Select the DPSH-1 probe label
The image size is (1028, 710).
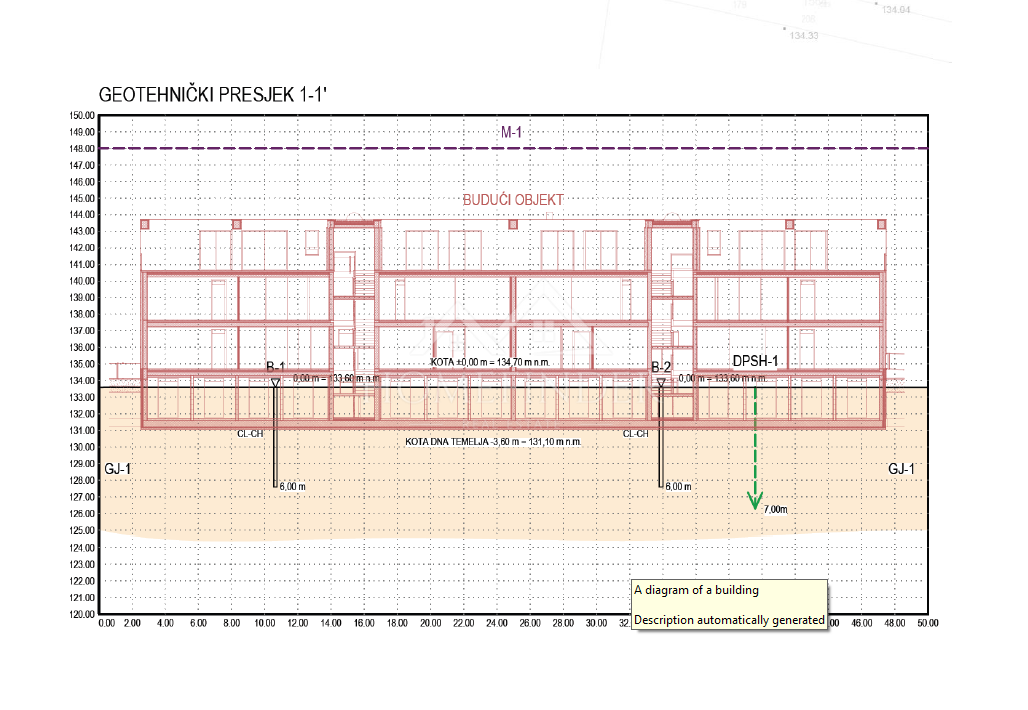click(755, 361)
